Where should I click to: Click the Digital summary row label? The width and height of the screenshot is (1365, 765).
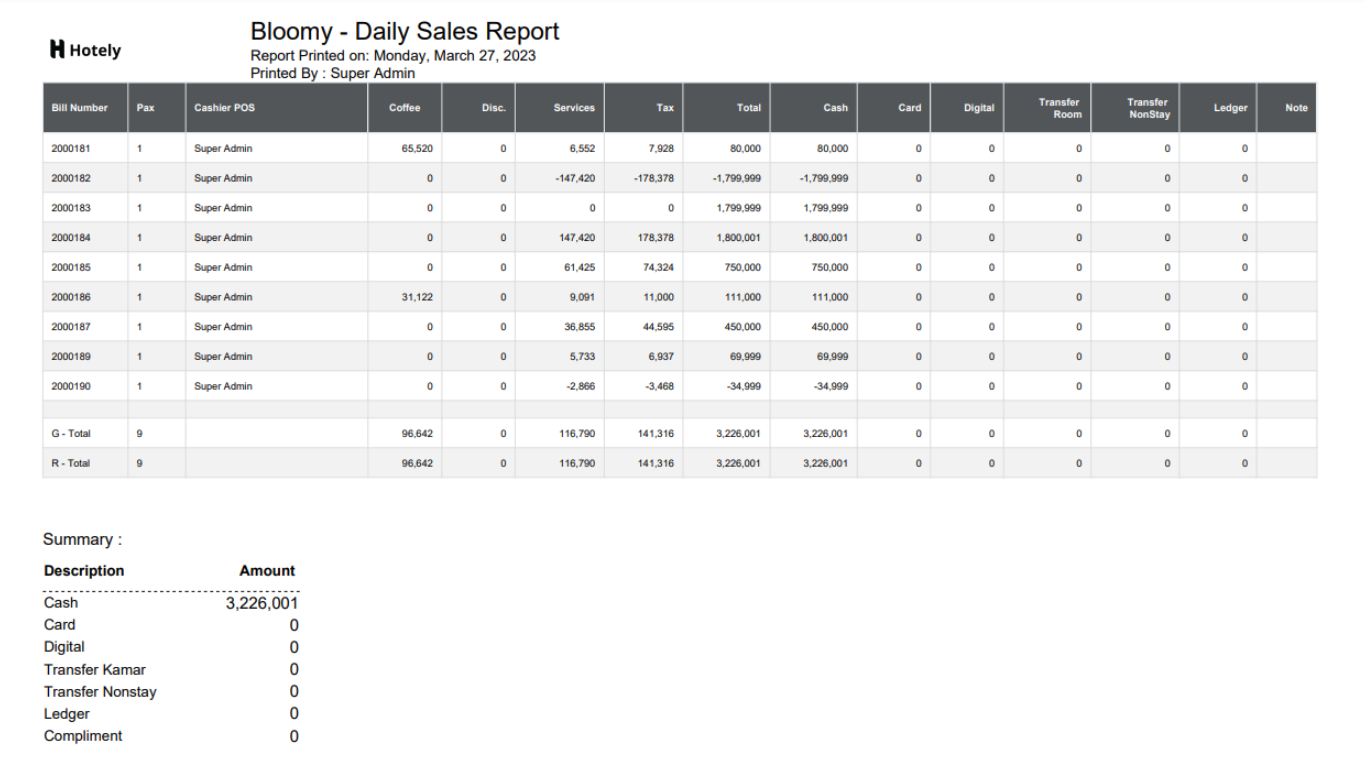(64, 647)
